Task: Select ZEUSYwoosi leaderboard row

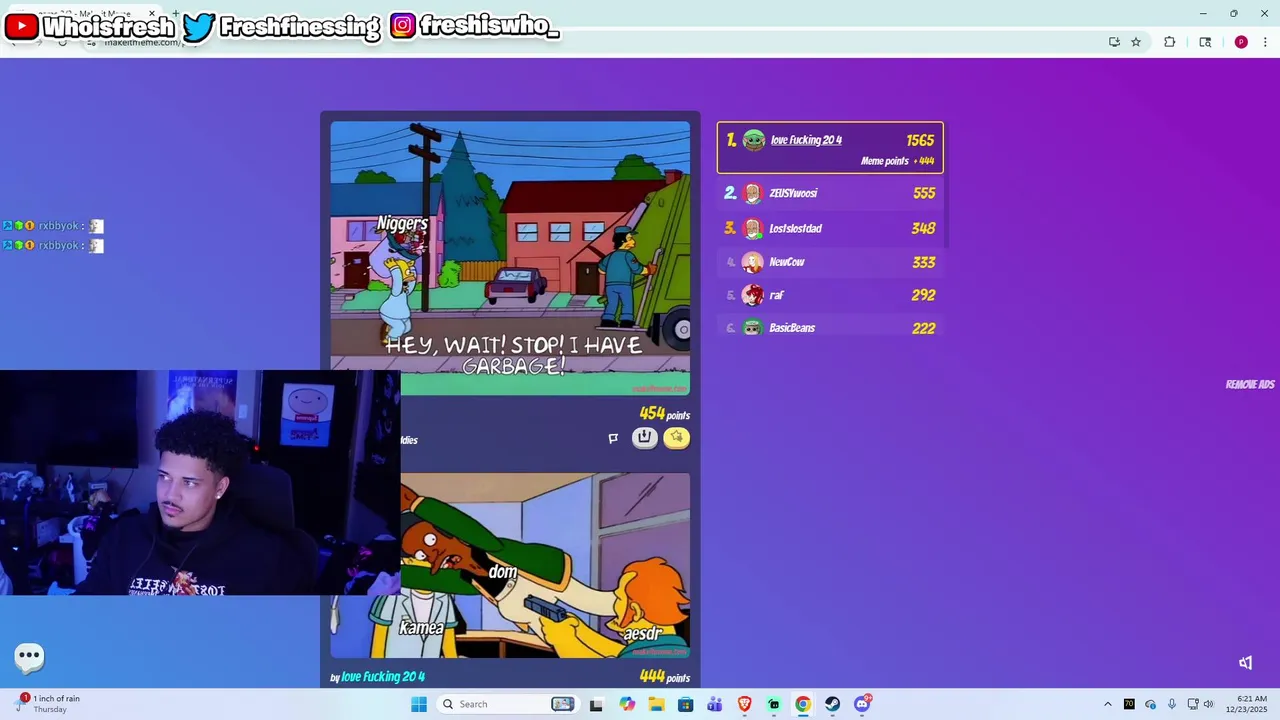Action: click(830, 193)
